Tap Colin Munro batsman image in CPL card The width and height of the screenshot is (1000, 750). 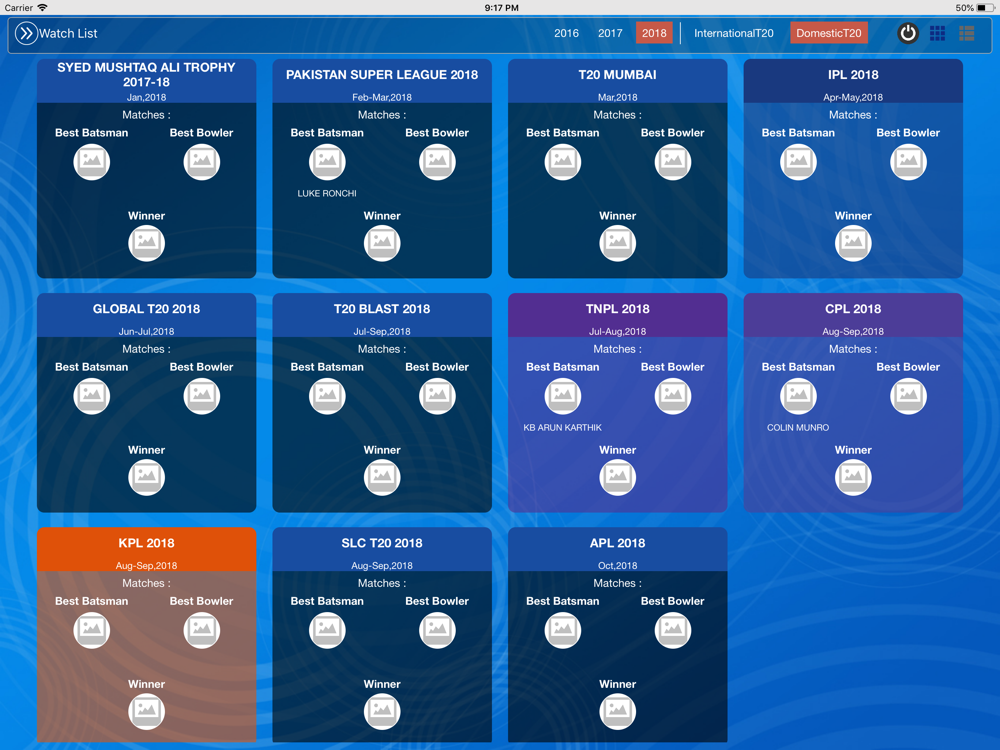[798, 395]
